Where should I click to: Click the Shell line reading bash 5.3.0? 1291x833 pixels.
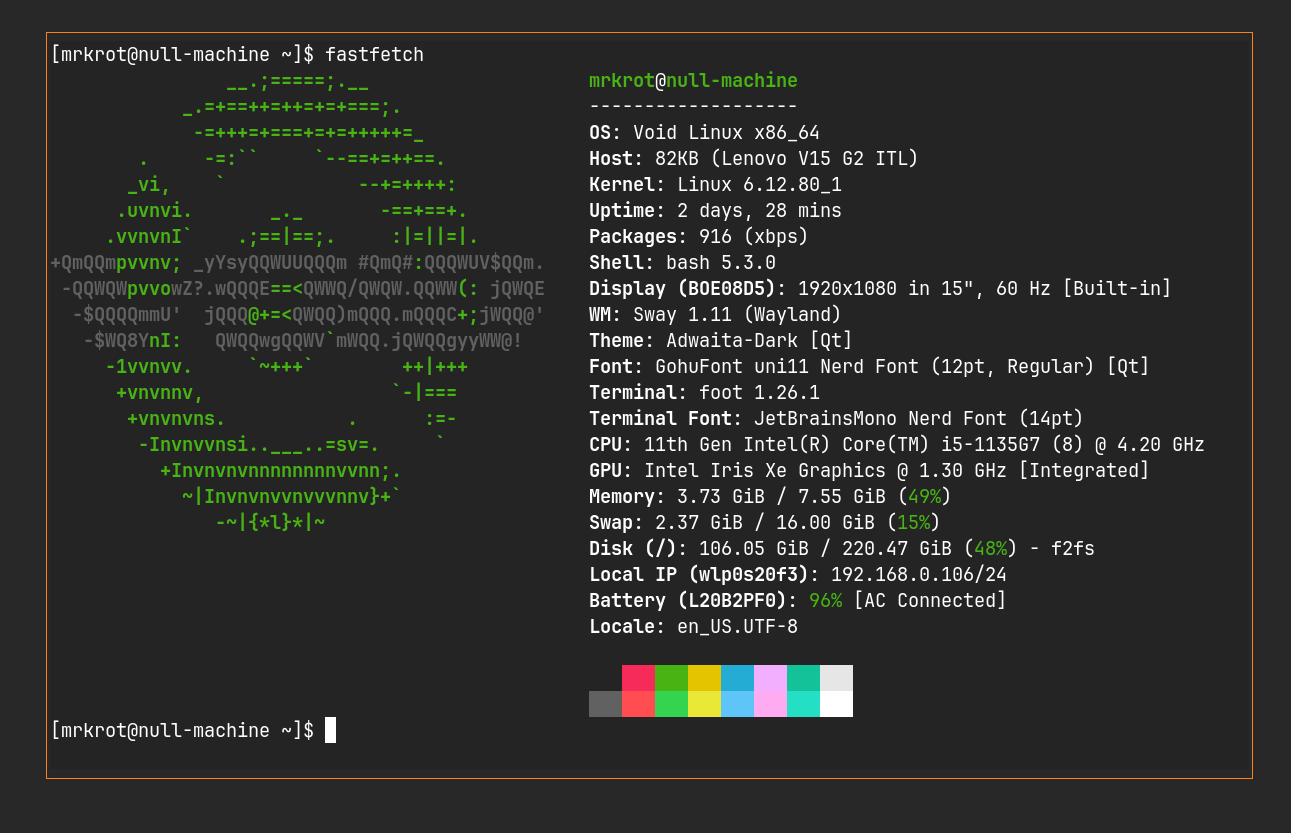[x=682, y=263]
